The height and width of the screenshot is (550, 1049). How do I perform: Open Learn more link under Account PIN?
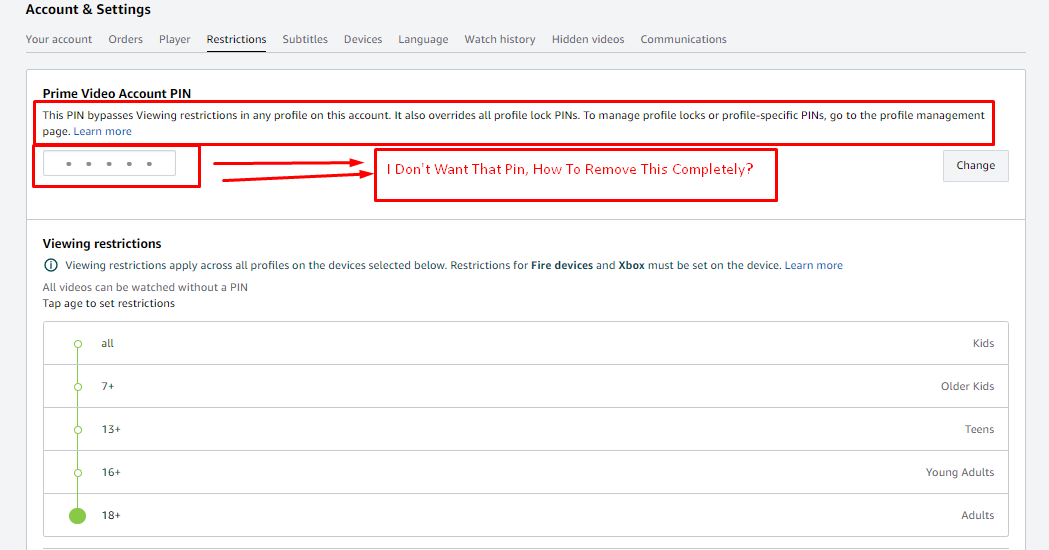click(x=102, y=132)
